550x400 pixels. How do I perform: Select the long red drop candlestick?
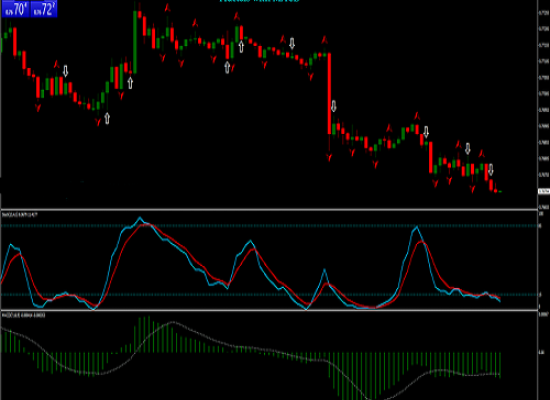(x=329, y=93)
